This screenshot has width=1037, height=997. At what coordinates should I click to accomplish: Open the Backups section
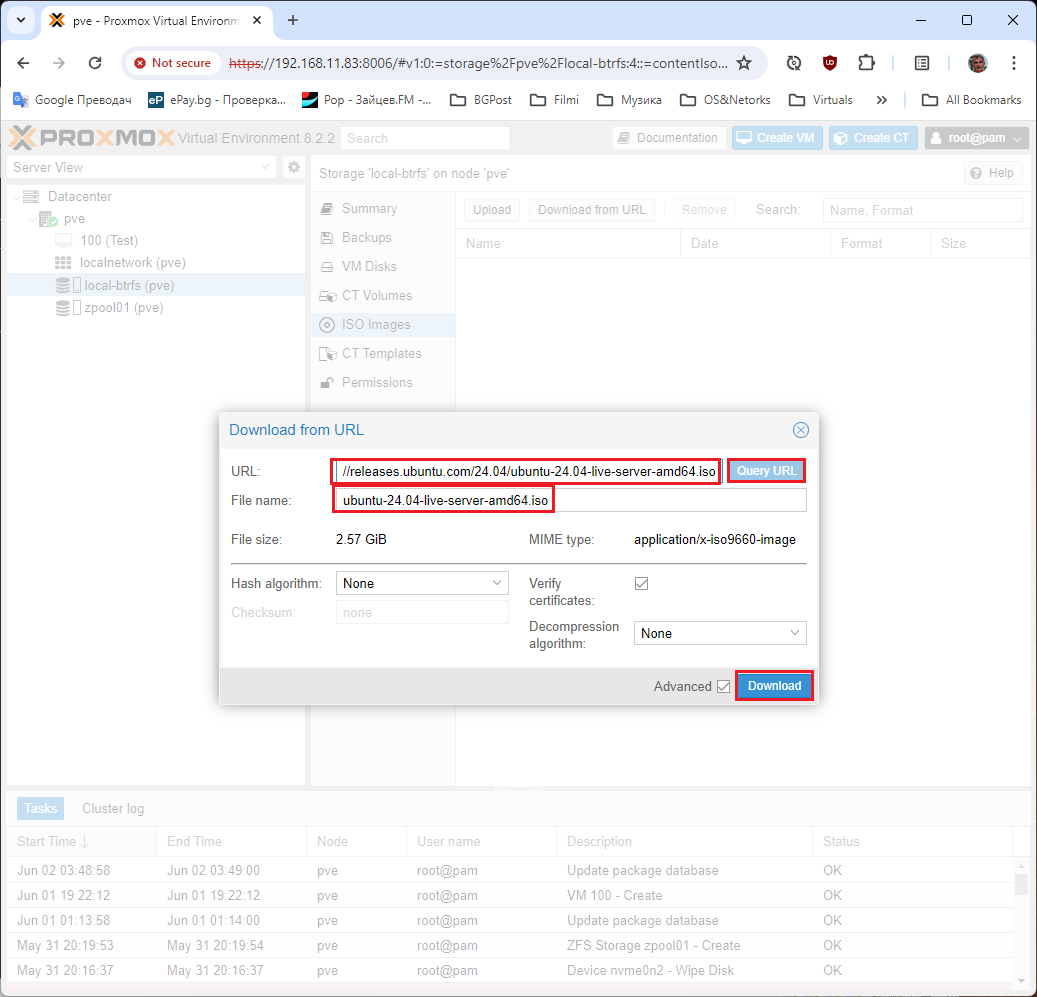[x=383, y=238]
